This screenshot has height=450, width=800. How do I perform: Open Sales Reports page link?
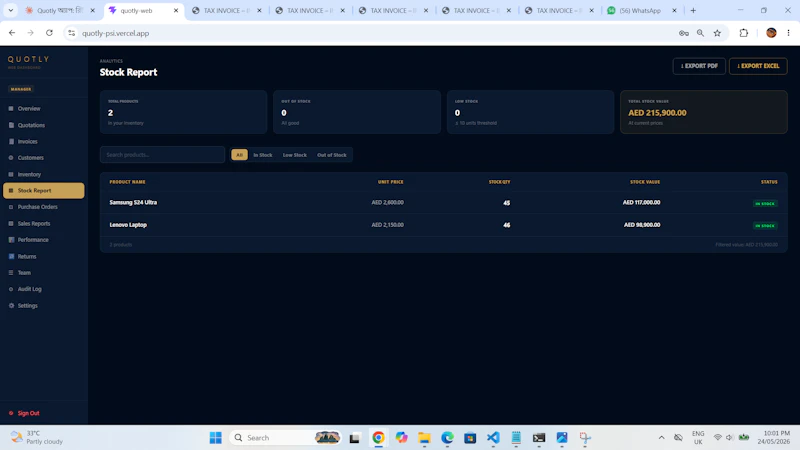(x=34, y=223)
